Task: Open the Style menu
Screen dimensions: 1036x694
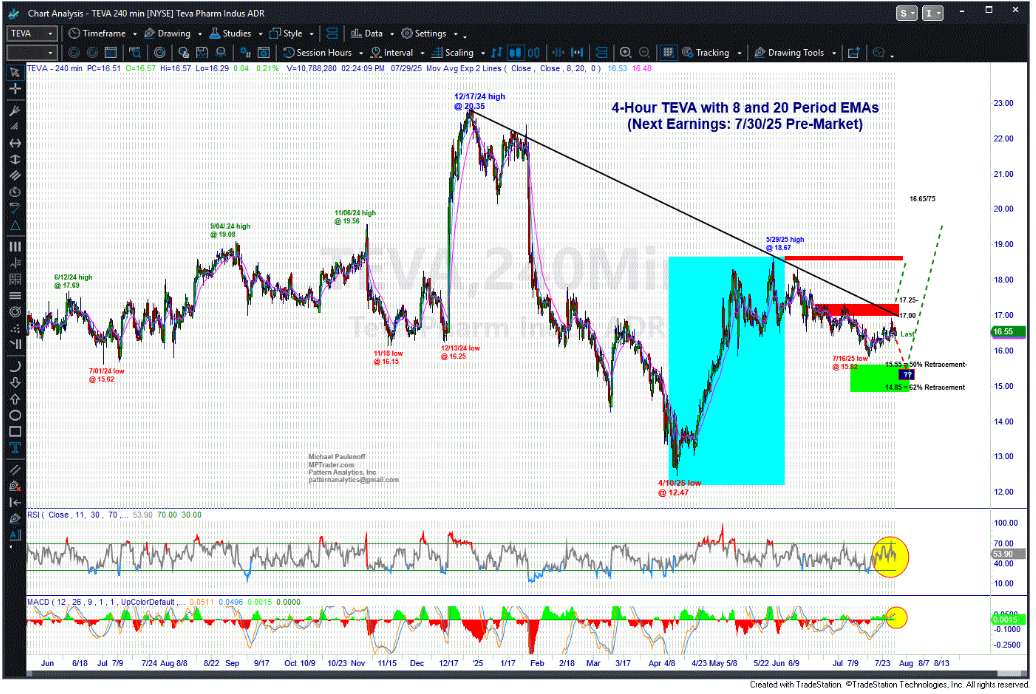Action: pos(286,34)
